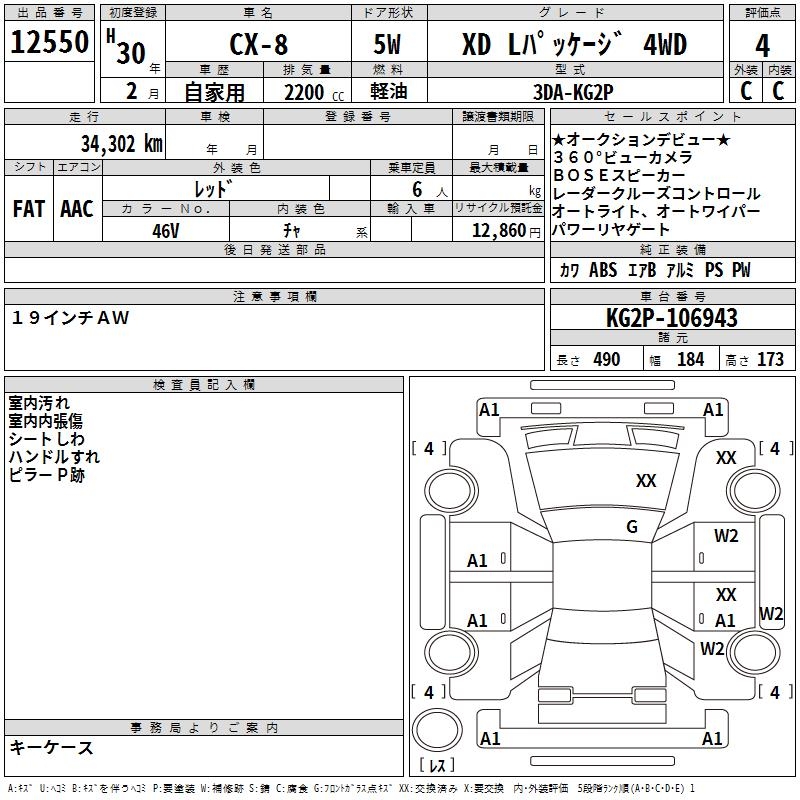Click the 後日発送部品 section header
Image resolution: width=800 pixels, height=800 pixels.
point(274,249)
